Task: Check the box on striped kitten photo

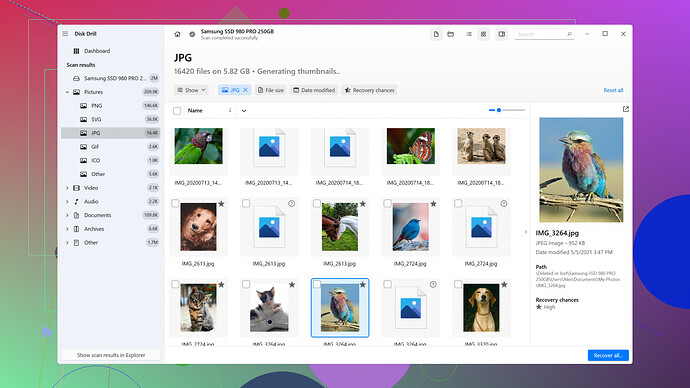Action: point(175,284)
